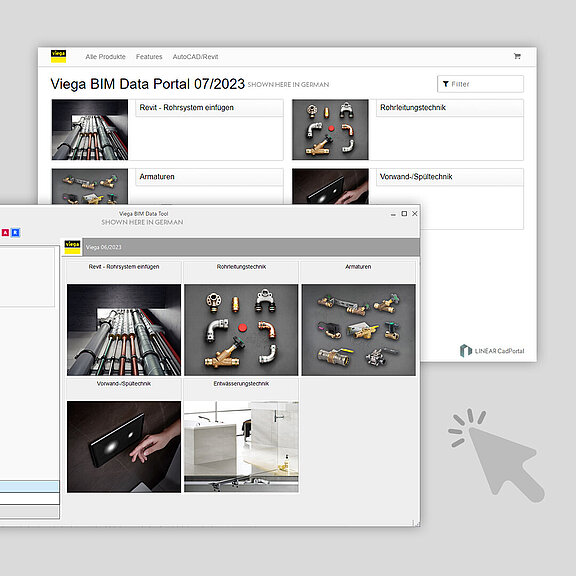Click the Viega 06/2023 header bar

(251, 247)
